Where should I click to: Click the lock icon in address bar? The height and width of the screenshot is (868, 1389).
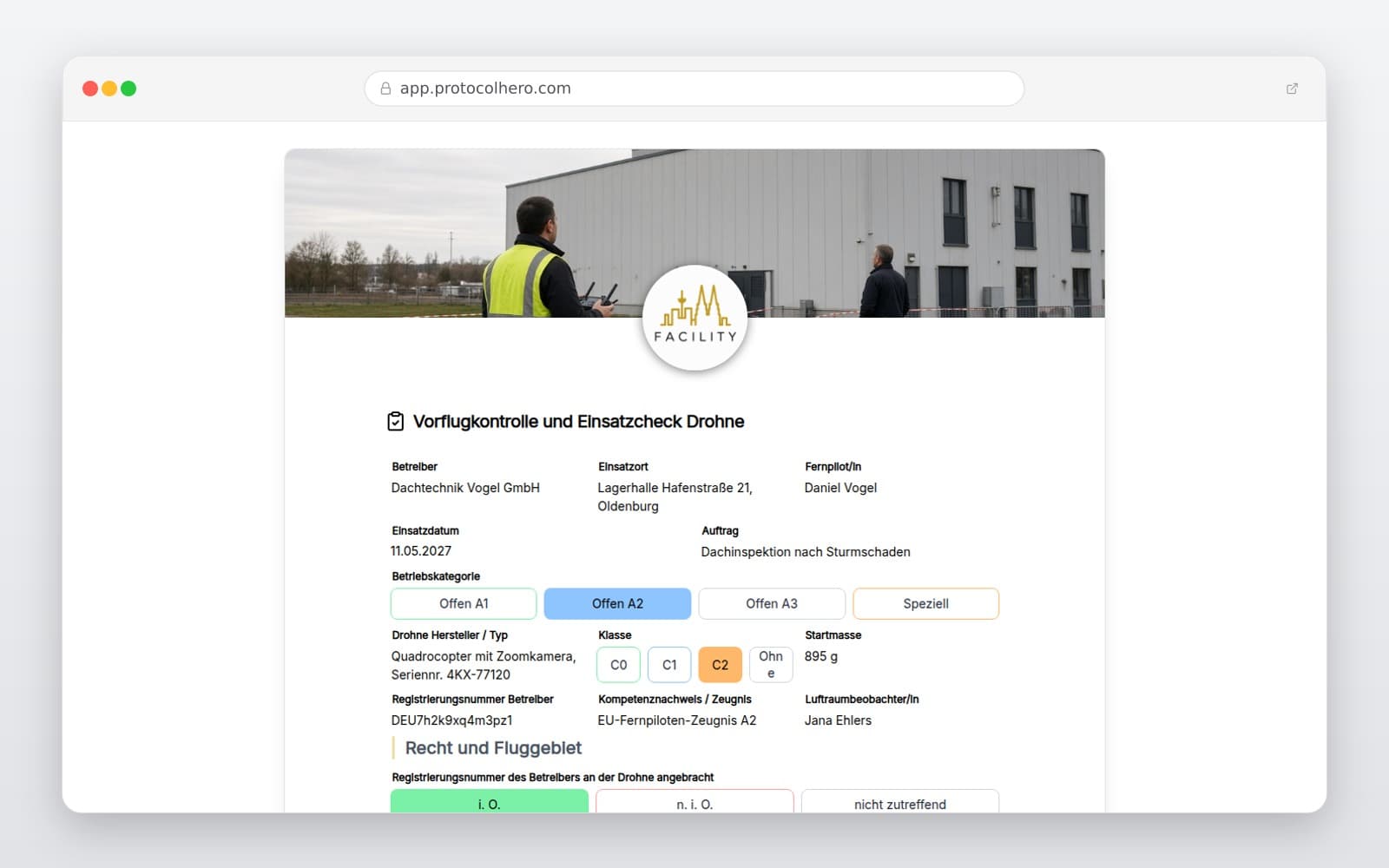385,89
